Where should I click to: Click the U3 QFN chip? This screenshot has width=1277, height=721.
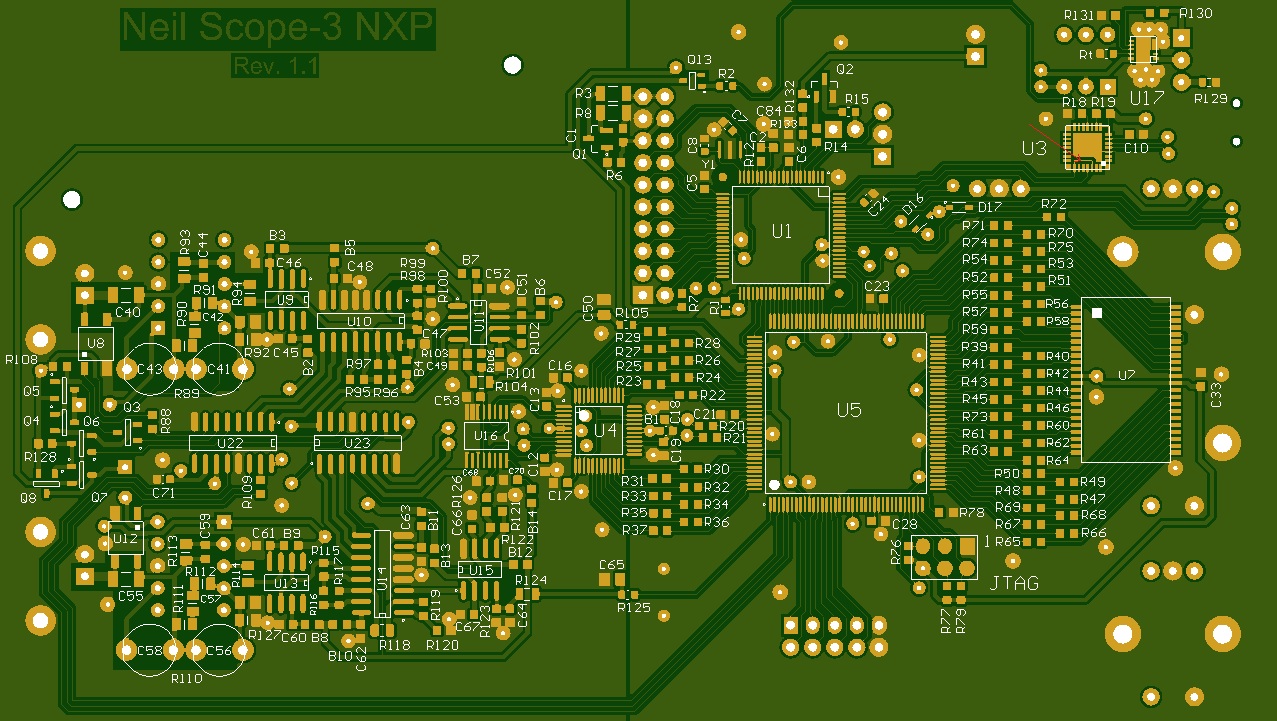[x=1087, y=147]
